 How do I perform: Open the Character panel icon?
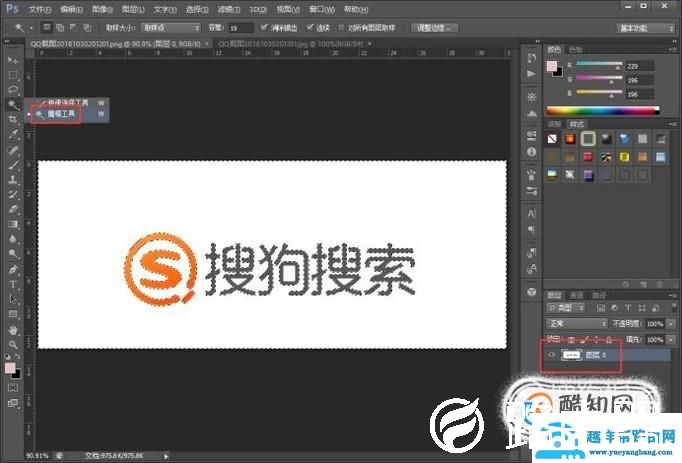[x=532, y=214]
